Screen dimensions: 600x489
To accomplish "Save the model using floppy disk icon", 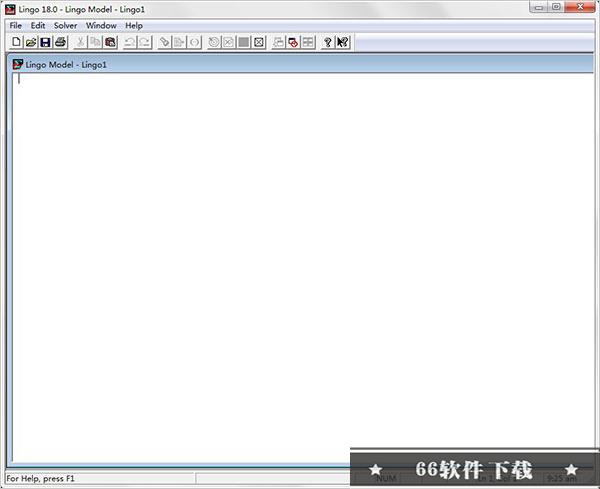I will 46,42.
